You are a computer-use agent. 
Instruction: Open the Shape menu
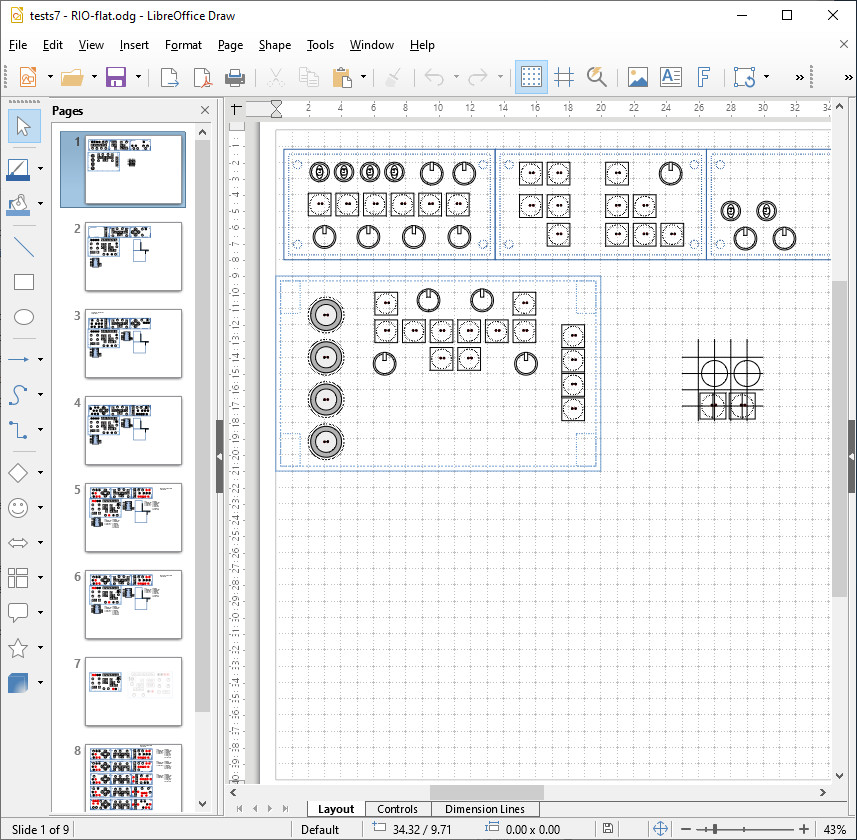274,45
